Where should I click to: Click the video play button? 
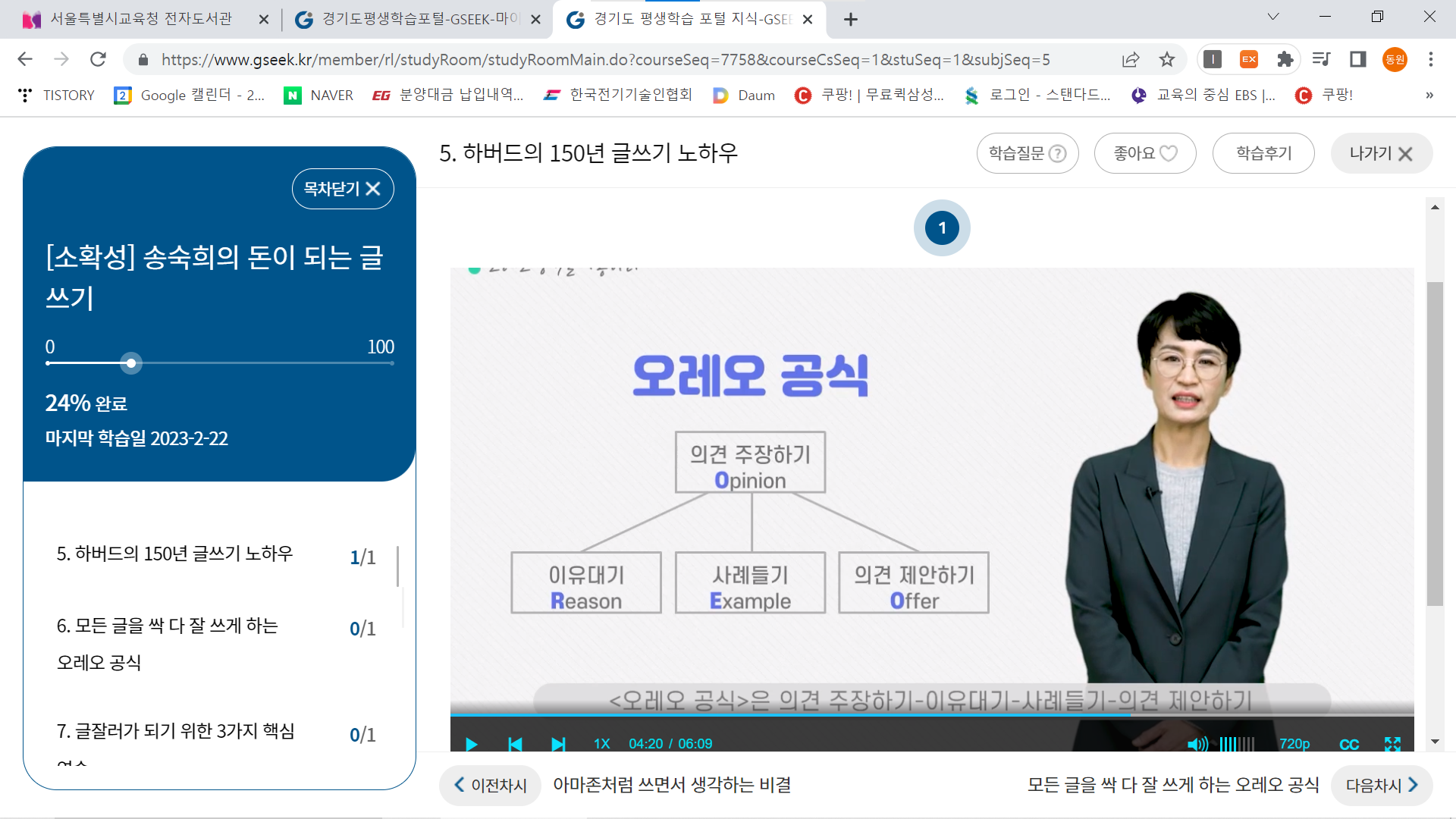[471, 744]
